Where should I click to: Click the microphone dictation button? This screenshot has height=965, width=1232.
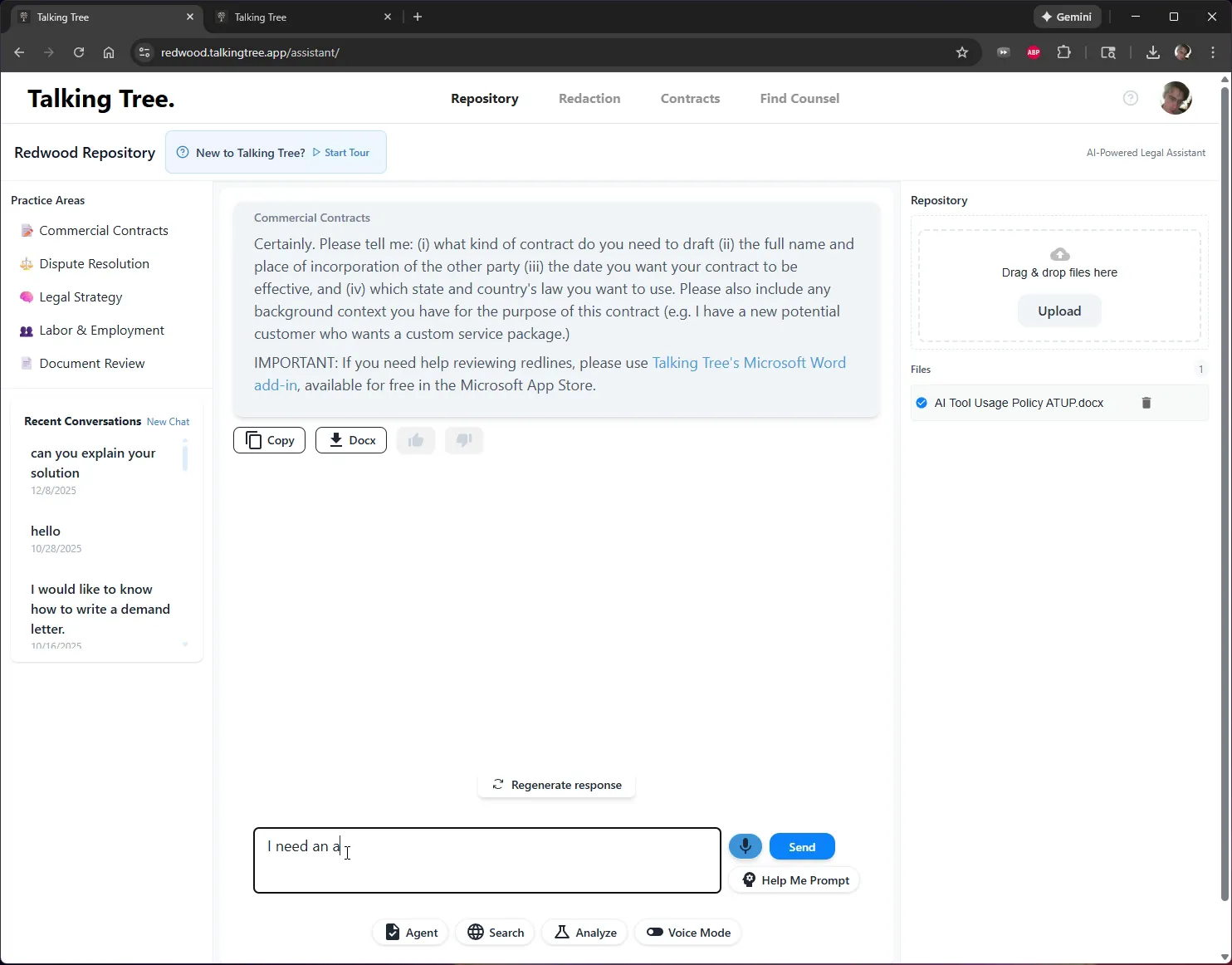pyautogui.click(x=745, y=846)
